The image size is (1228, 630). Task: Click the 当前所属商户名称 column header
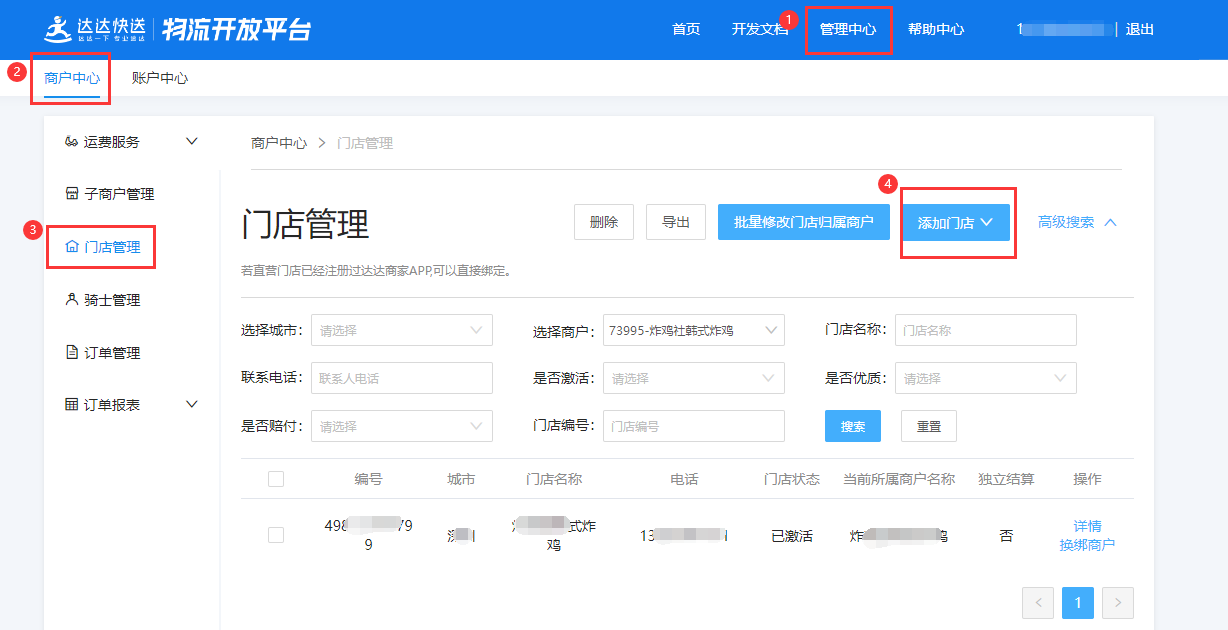click(899, 479)
